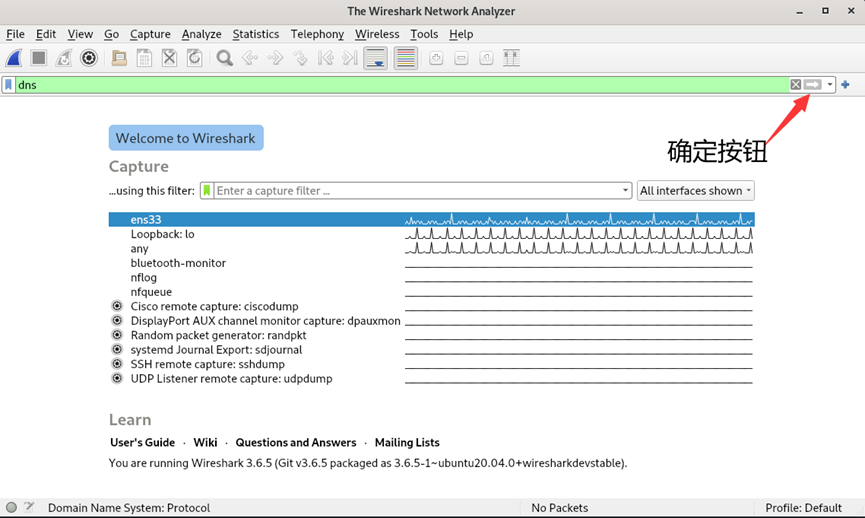Select the any interface
The height and width of the screenshot is (518, 865).
[x=431, y=248]
